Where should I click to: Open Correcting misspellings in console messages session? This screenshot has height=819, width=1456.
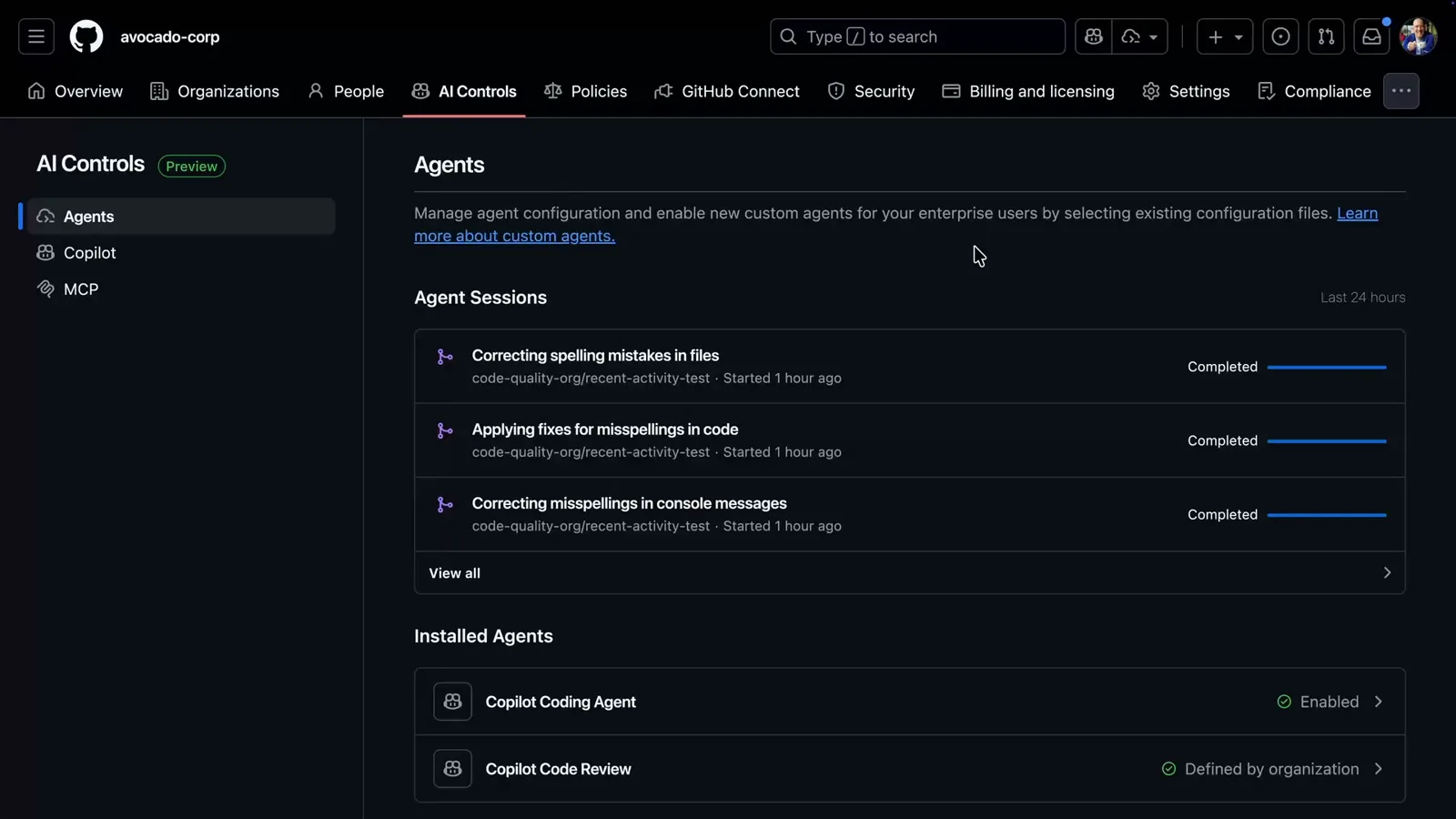(x=630, y=503)
